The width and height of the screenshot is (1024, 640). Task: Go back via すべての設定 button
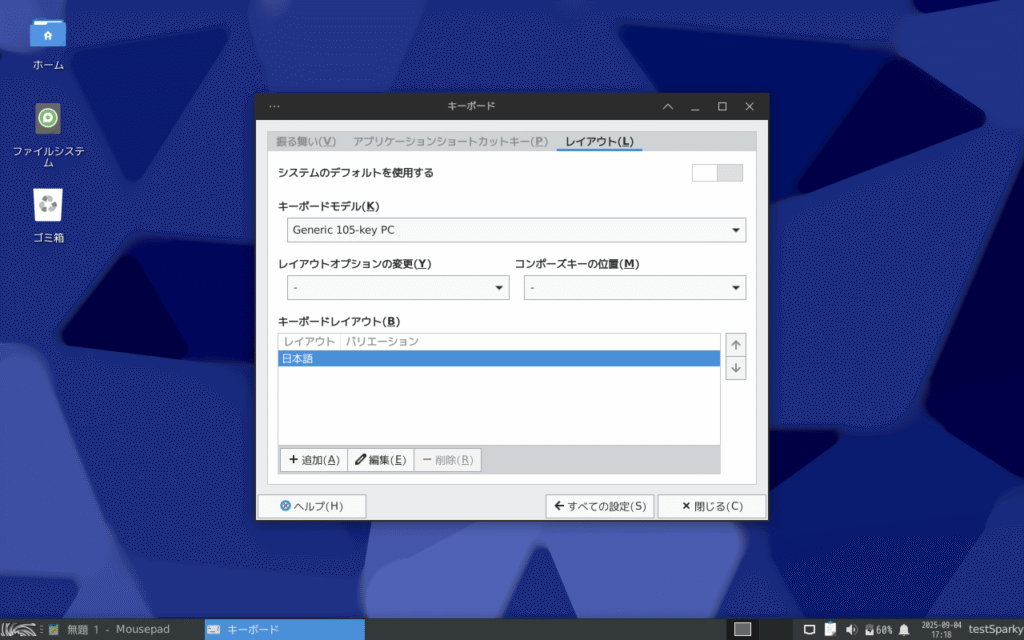tap(599, 506)
